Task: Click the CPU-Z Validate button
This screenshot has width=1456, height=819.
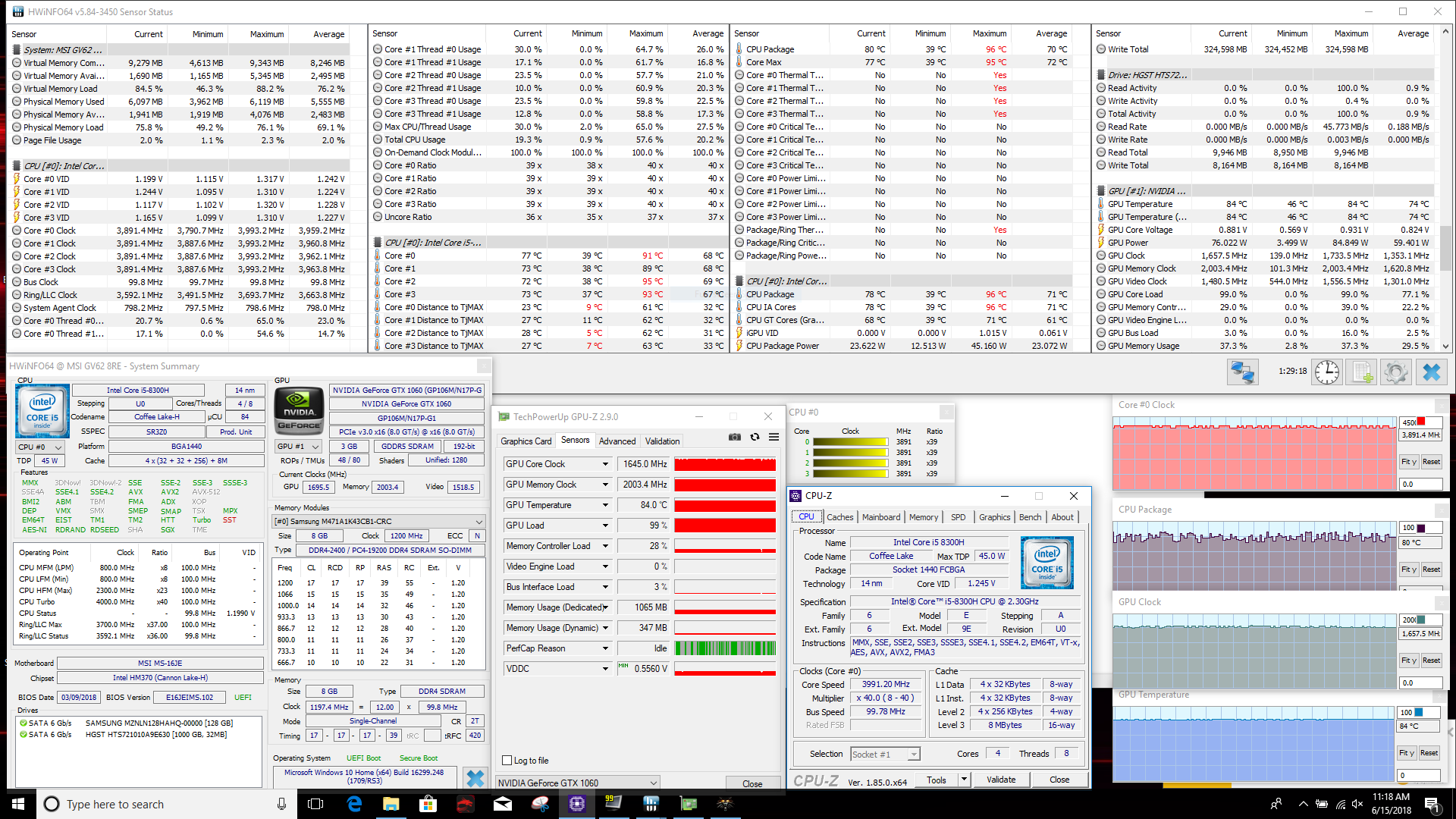Action: tap(1001, 780)
